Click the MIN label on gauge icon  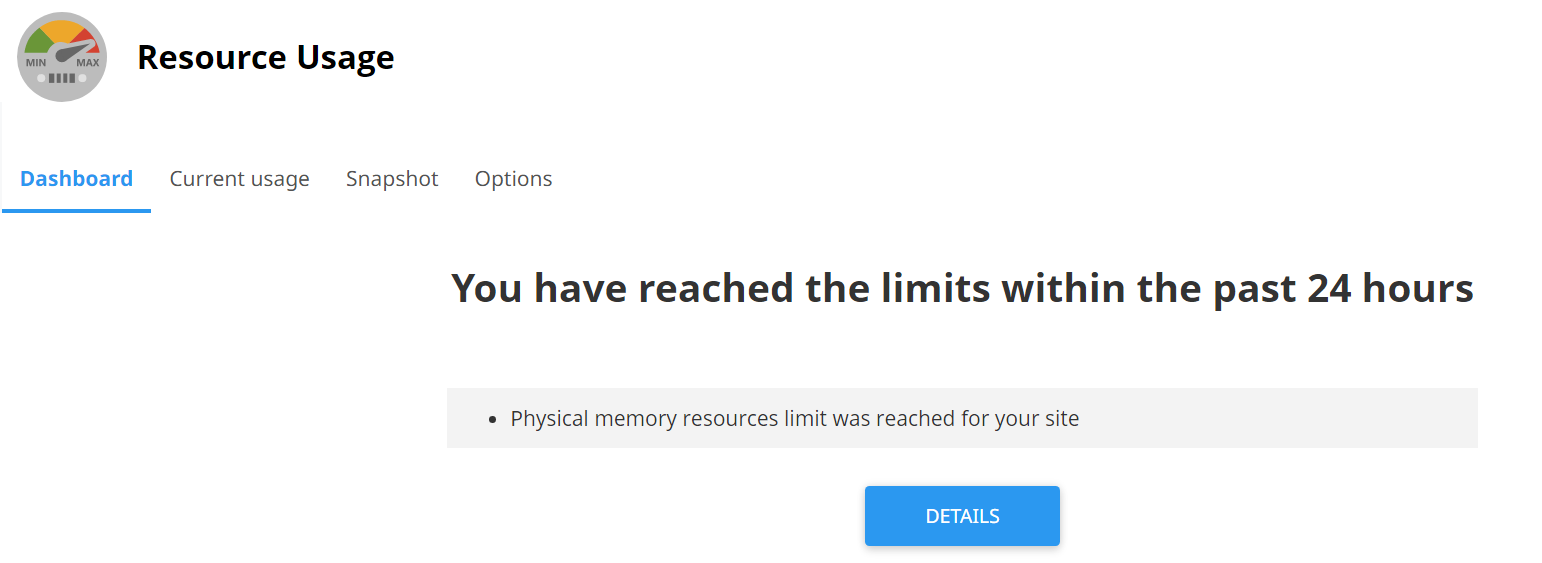(x=36, y=63)
